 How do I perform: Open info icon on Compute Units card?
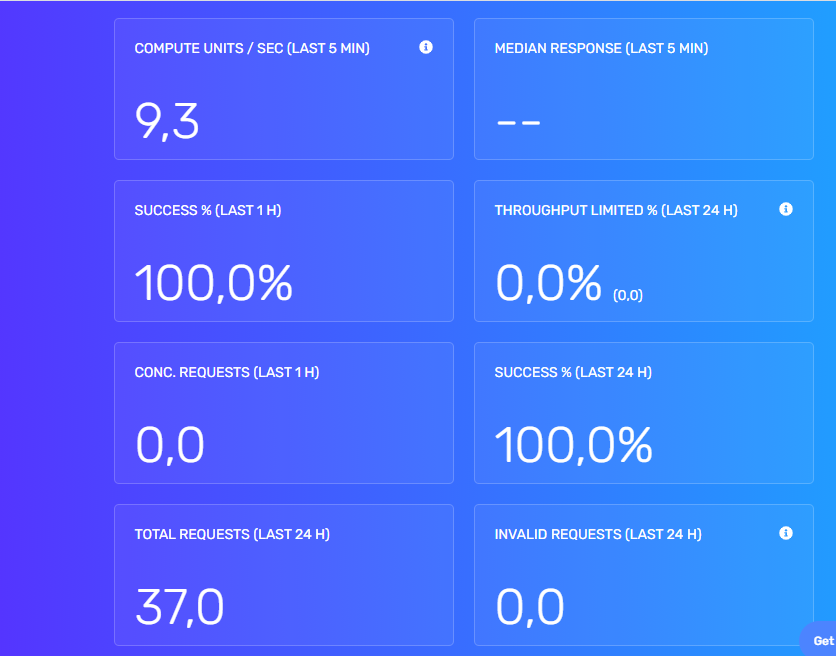(x=425, y=47)
